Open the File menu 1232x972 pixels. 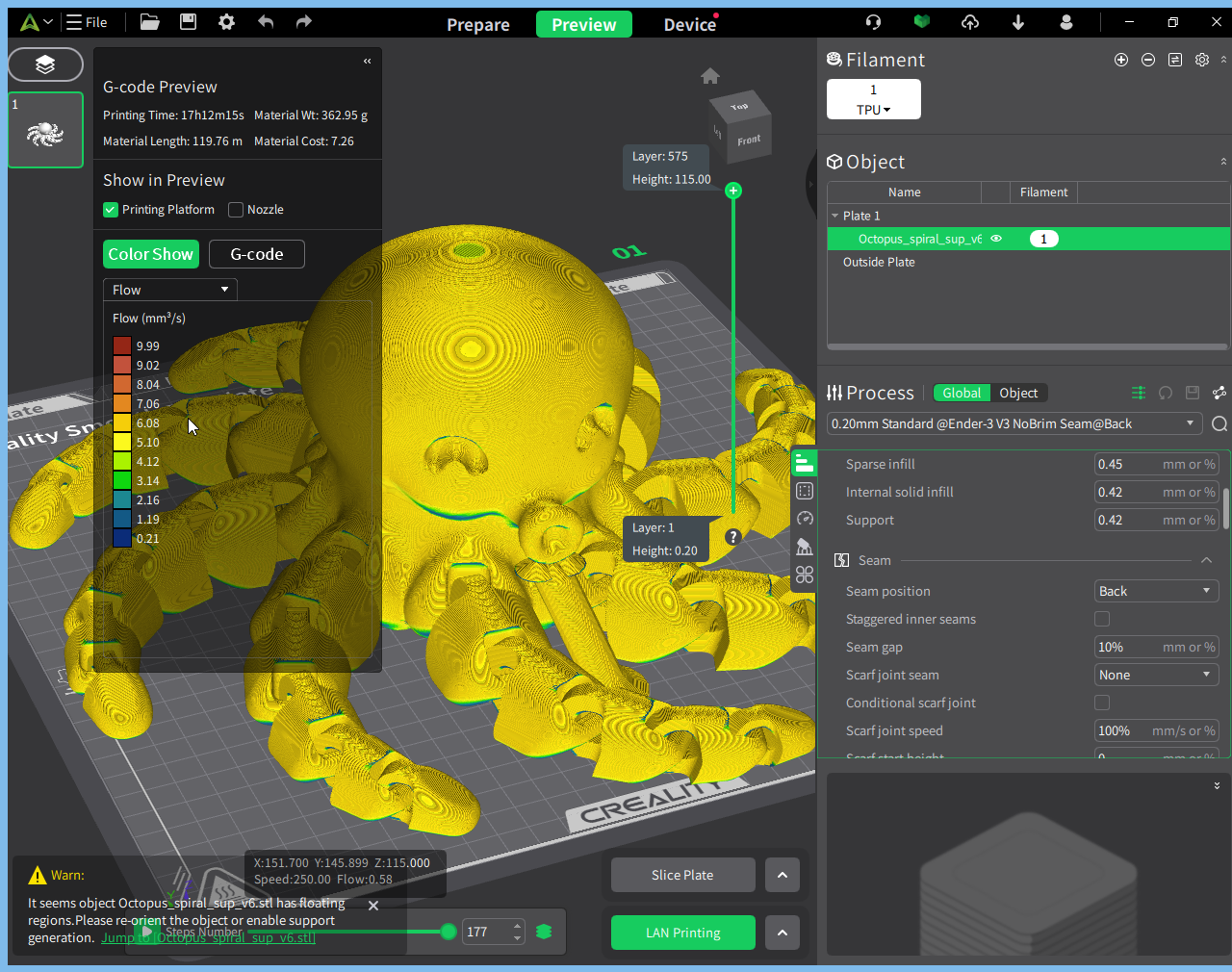coord(87,22)
